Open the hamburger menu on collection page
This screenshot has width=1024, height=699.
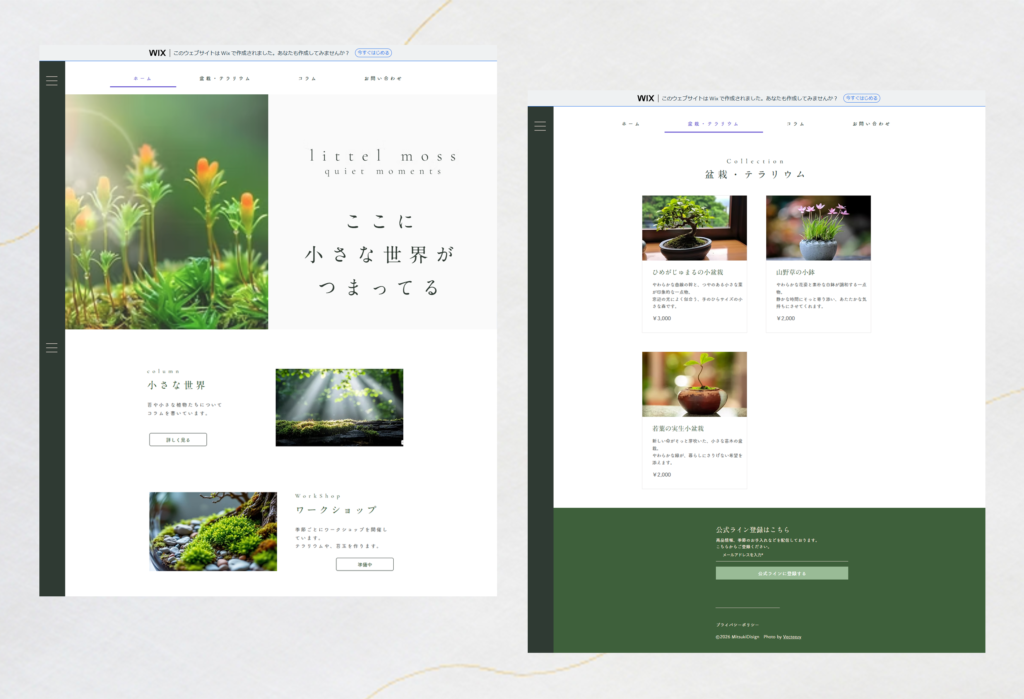[x=540, y=126]
